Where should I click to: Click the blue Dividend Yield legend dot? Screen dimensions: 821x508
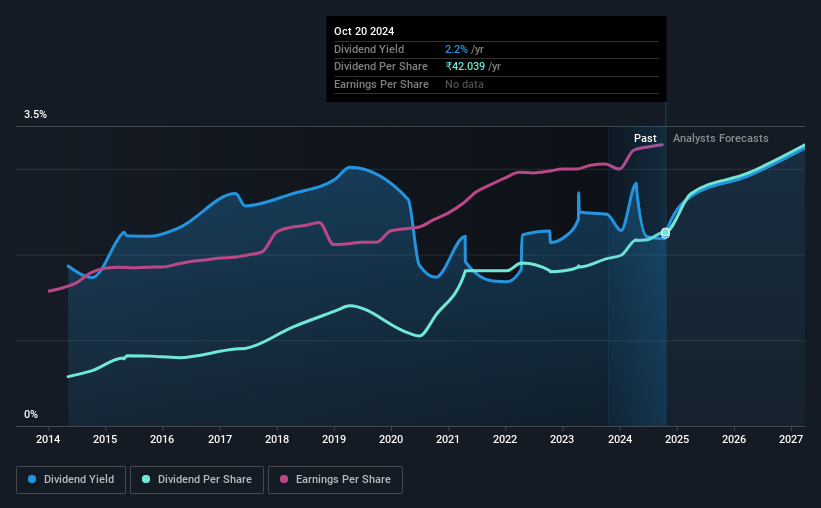(32, 479)
